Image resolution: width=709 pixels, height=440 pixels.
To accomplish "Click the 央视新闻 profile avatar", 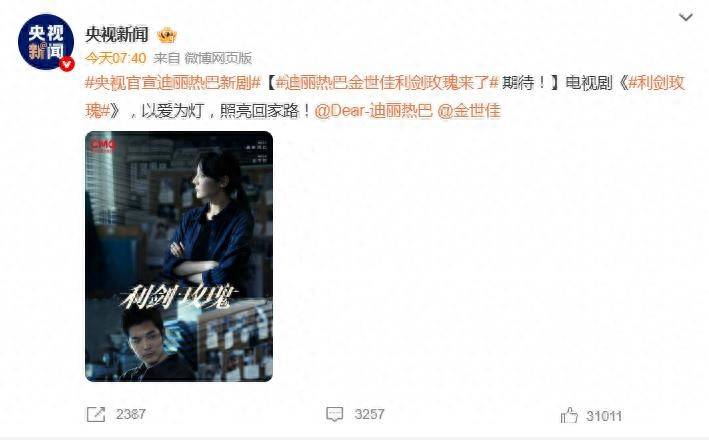I will (46, 42).
